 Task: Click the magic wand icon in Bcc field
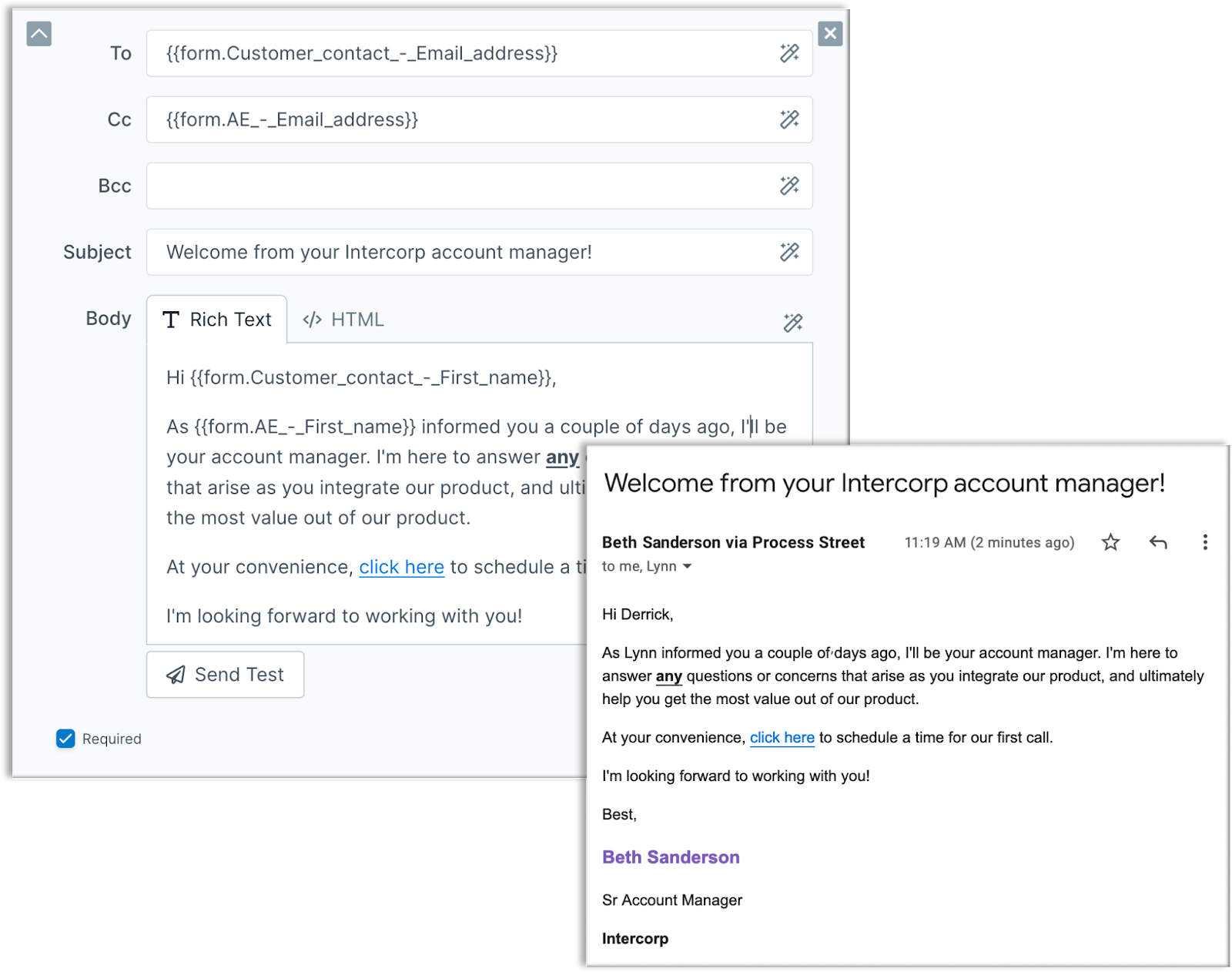click(x=789, y=186)
